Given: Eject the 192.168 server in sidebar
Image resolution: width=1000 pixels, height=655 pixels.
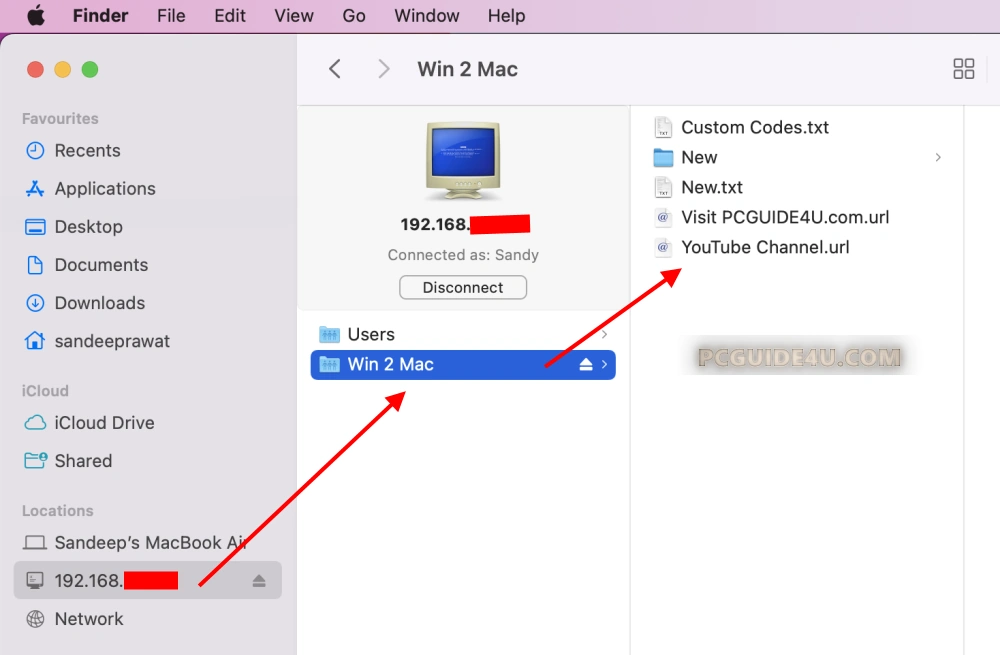Looking at the screenshot, I should pos(259,581).
